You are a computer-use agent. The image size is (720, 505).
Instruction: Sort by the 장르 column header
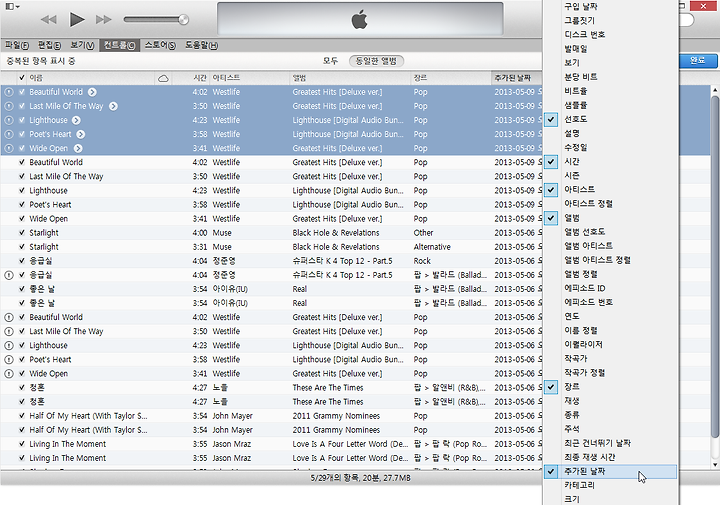tap(451, 78)
